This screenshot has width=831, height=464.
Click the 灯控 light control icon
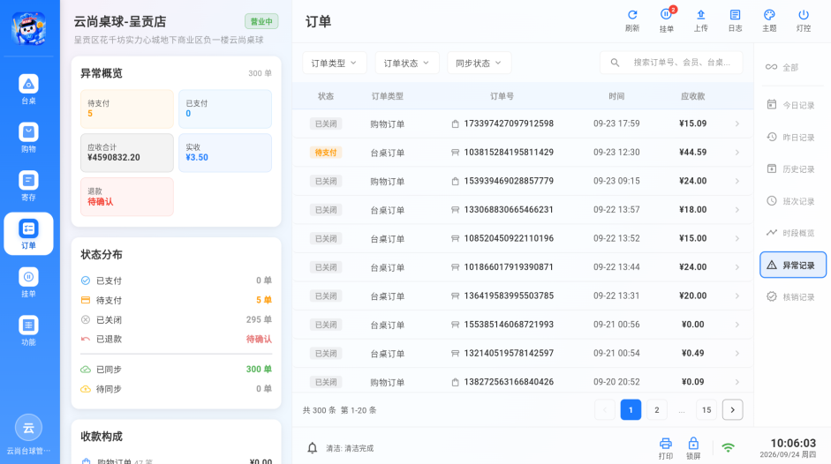click(x=803, y=21)
